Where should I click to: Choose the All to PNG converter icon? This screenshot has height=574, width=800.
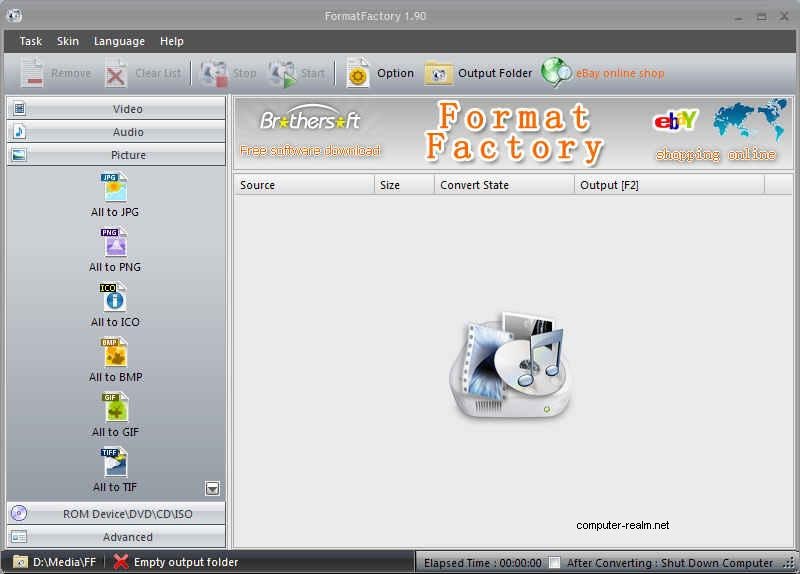[x=115, y=242]
